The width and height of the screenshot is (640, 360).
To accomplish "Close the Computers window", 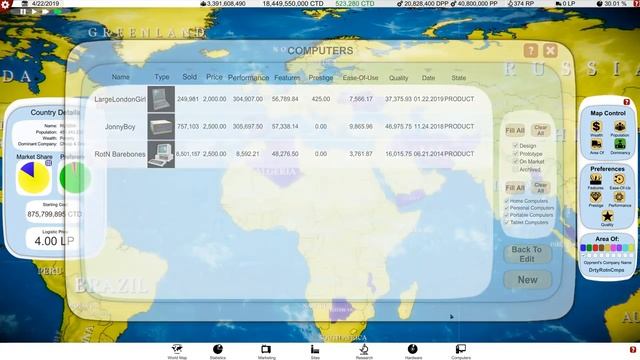I will coord(550,51).
